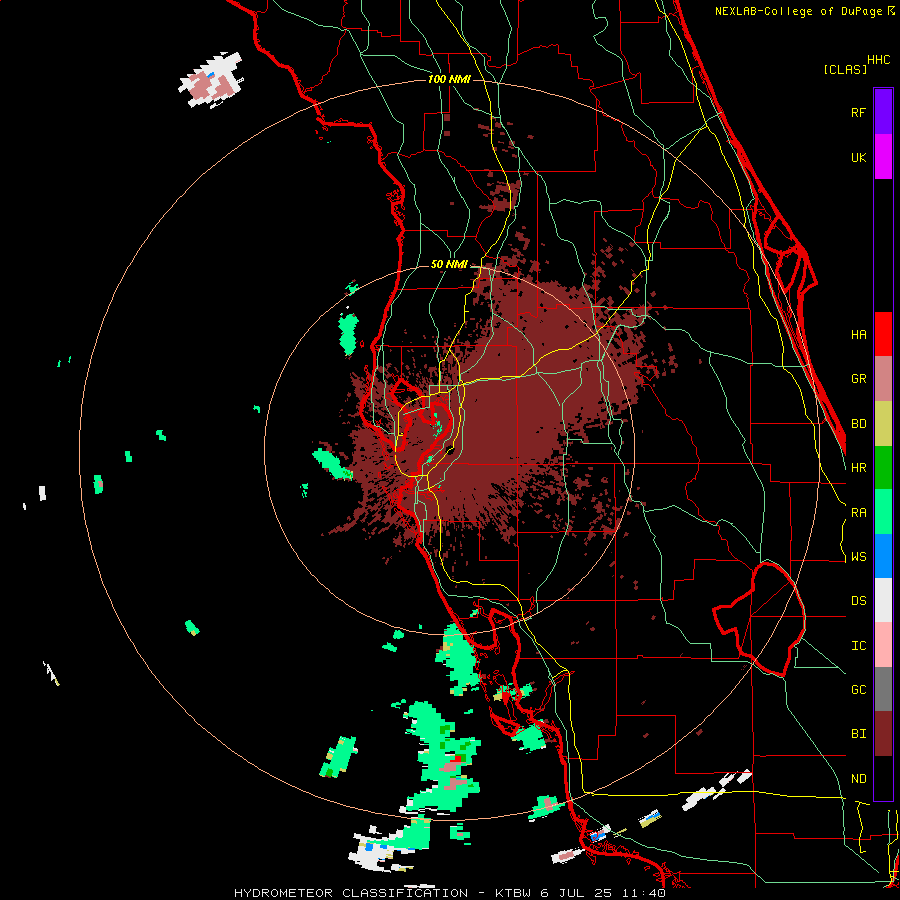Select the HA legend label
Screen dimensions: 900x900
[858, 335]
